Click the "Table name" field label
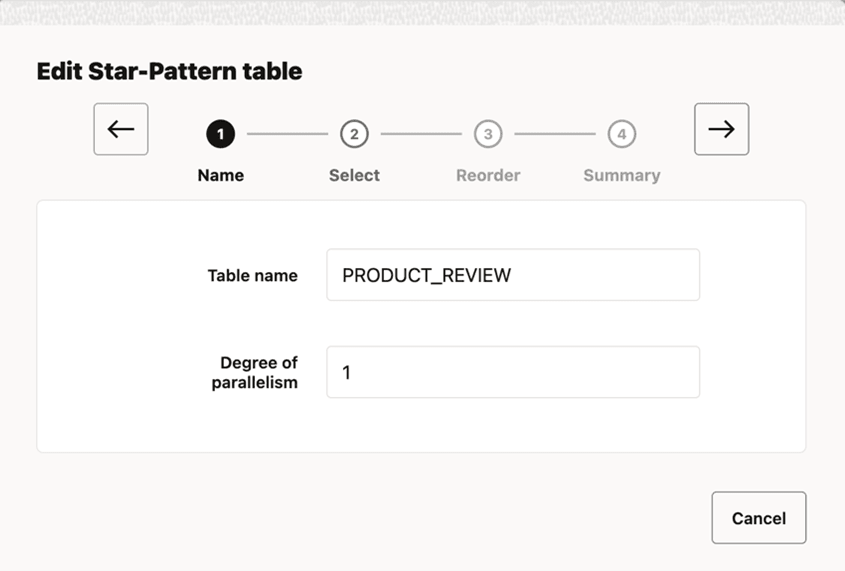The height and width of the screenshot is (571, 845). 252,276
